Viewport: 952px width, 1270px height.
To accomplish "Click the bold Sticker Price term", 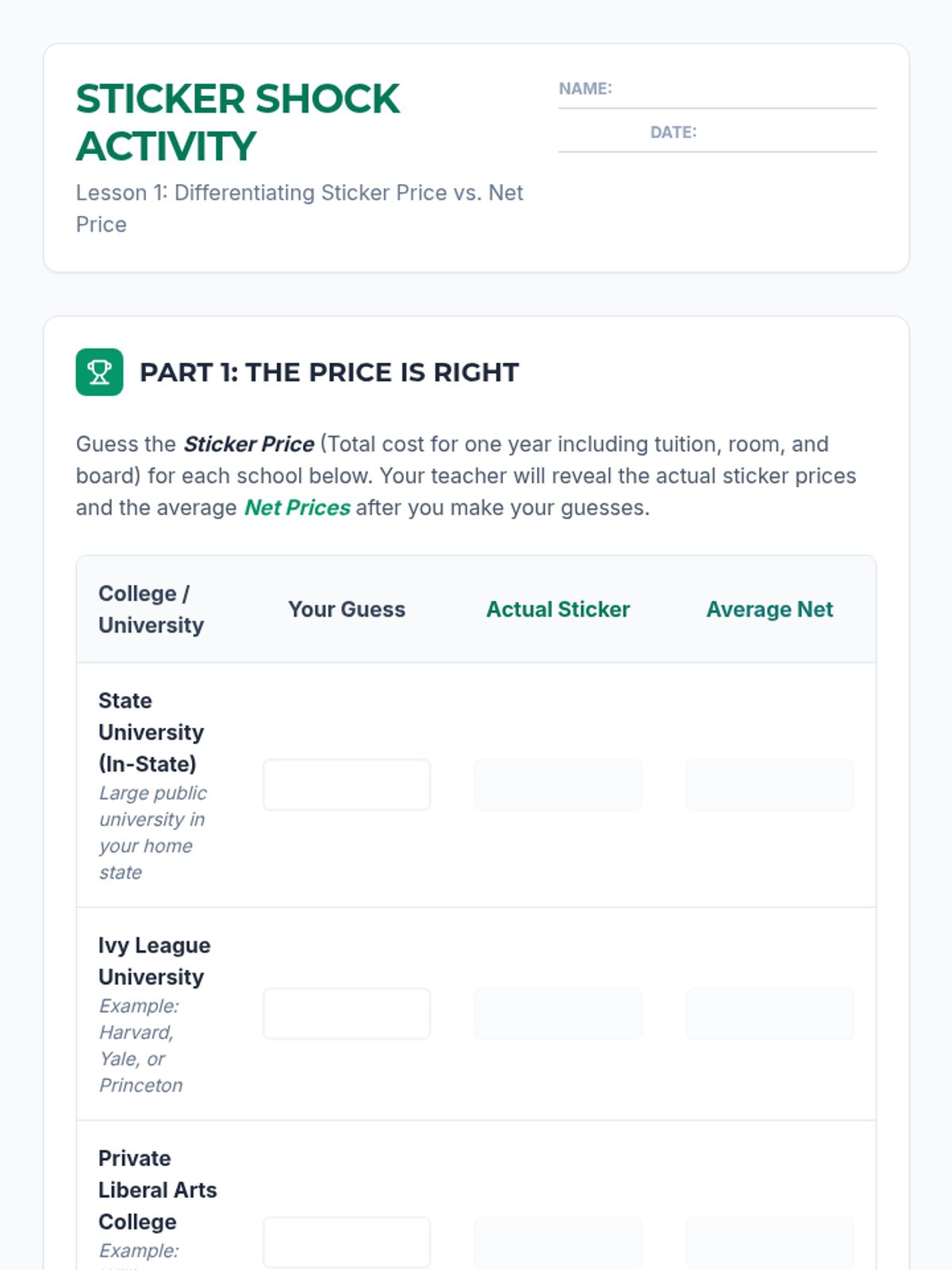I will [248, 444].
